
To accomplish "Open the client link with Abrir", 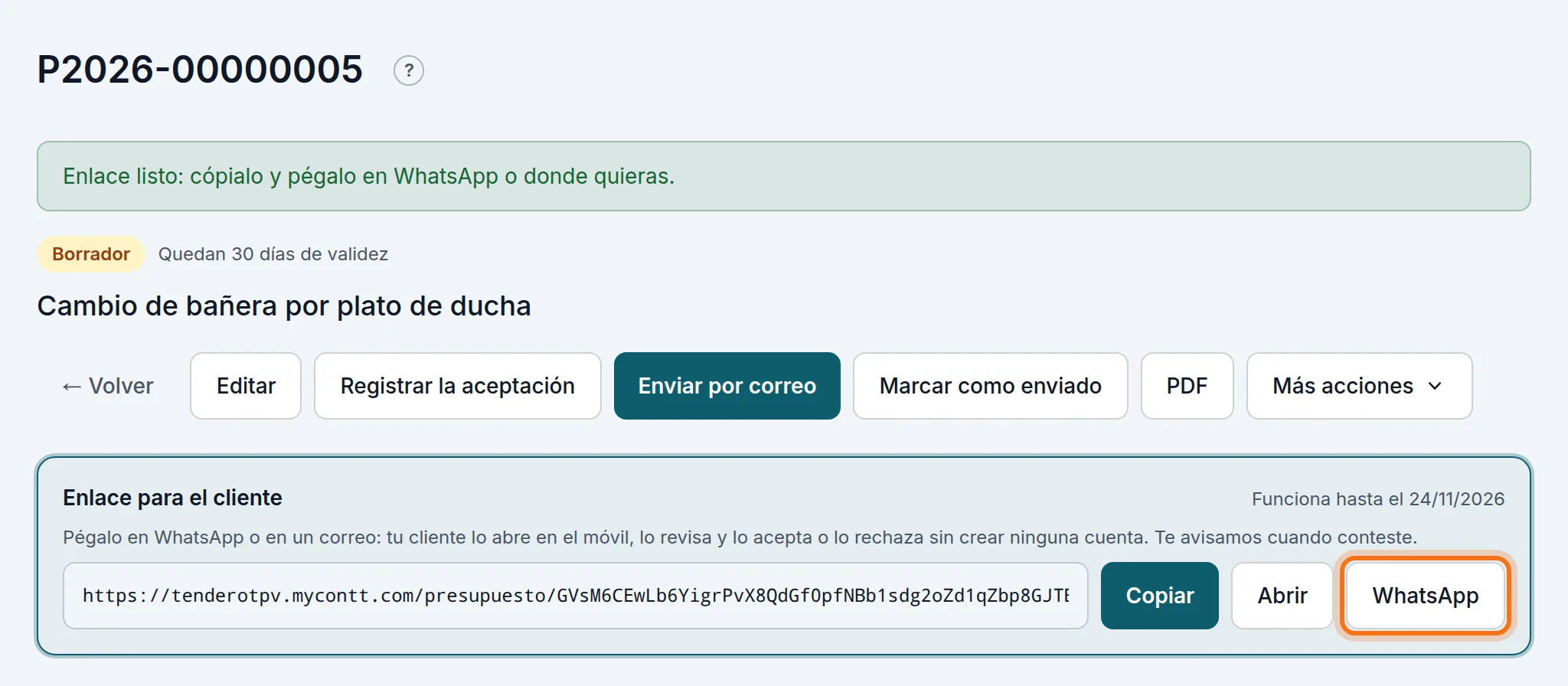I will [x=1282, y=596].
